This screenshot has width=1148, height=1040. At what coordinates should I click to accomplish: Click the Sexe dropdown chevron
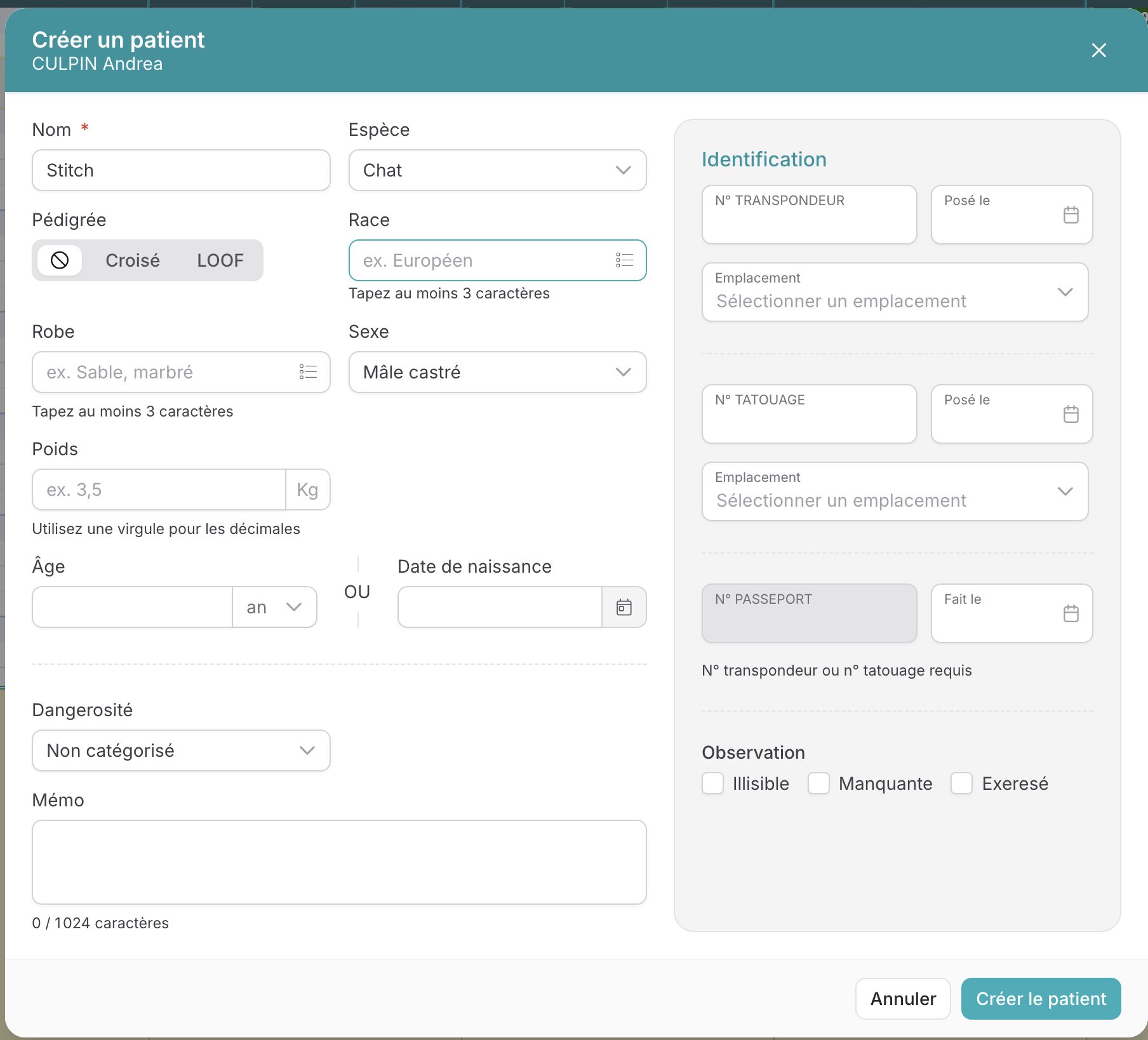click(623, 372)
